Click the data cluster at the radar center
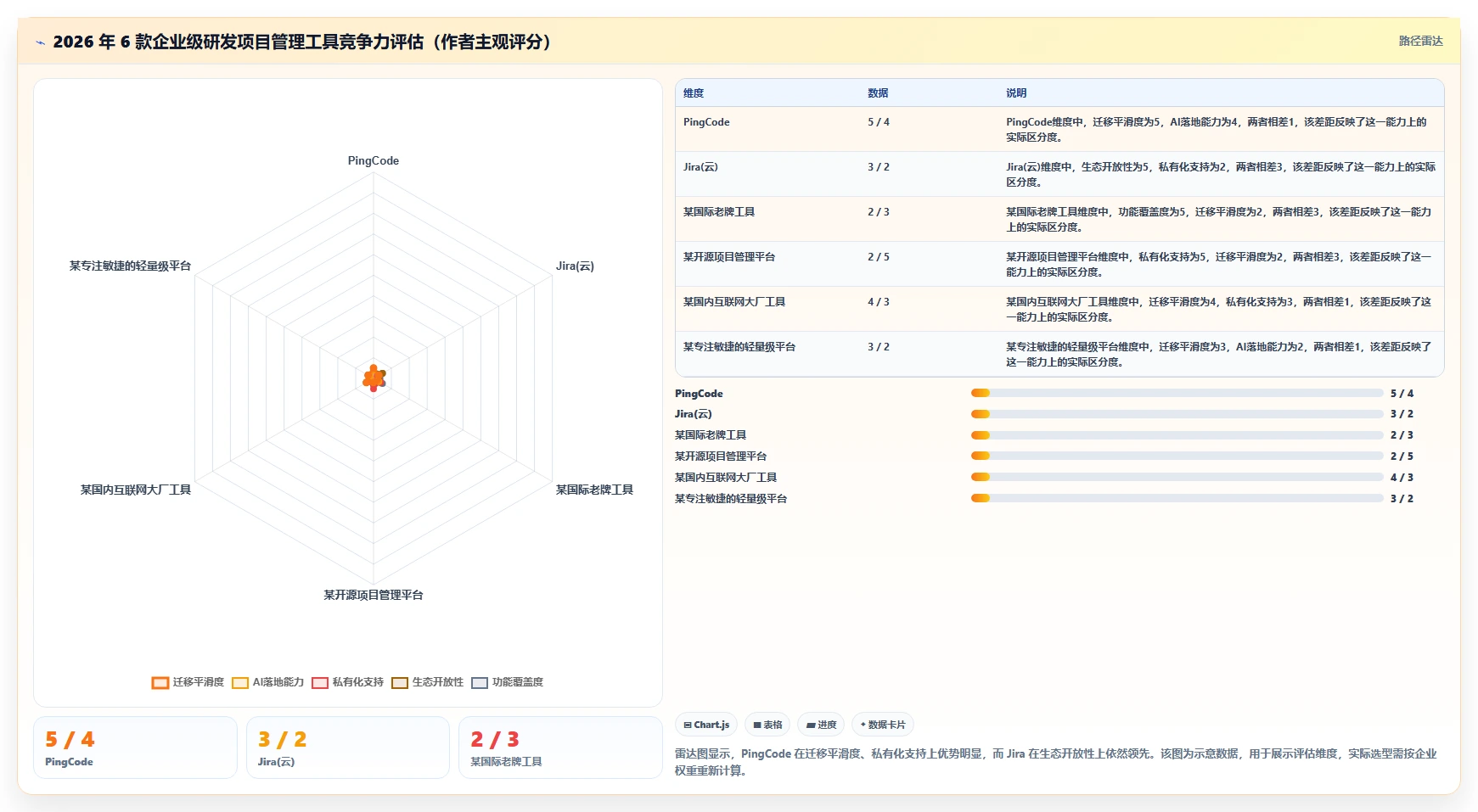Image resolution: width=1478 pixels, height=812 pixels. pos(374,378)
